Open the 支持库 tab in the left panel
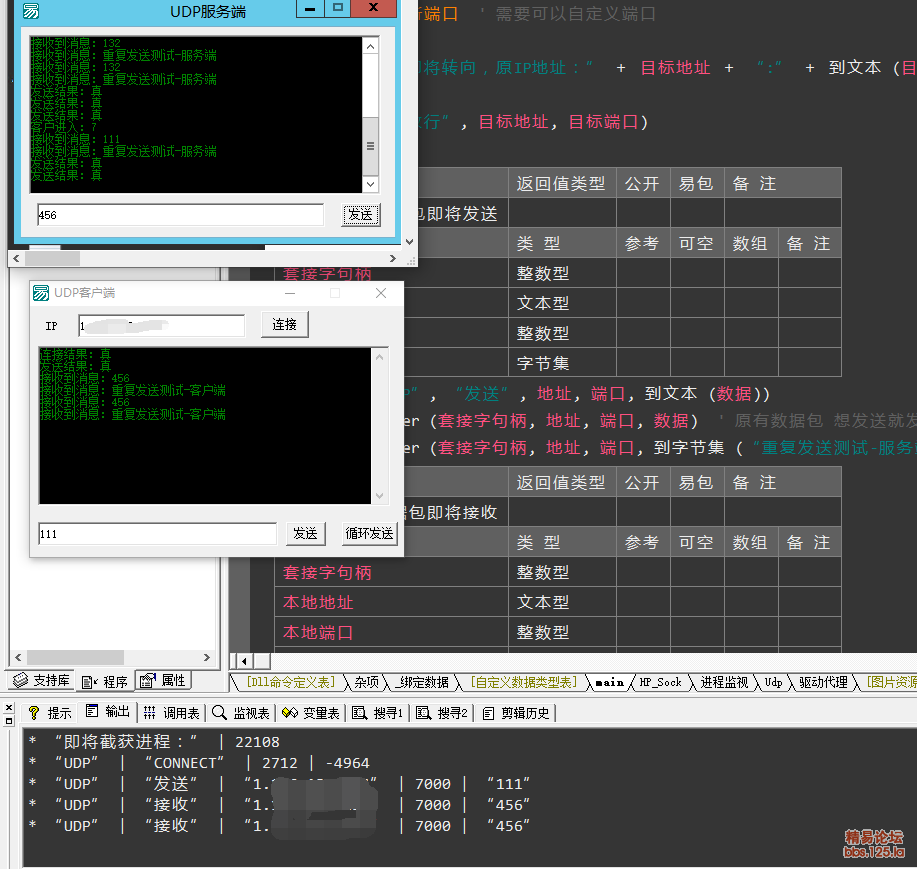 [41, 680]
